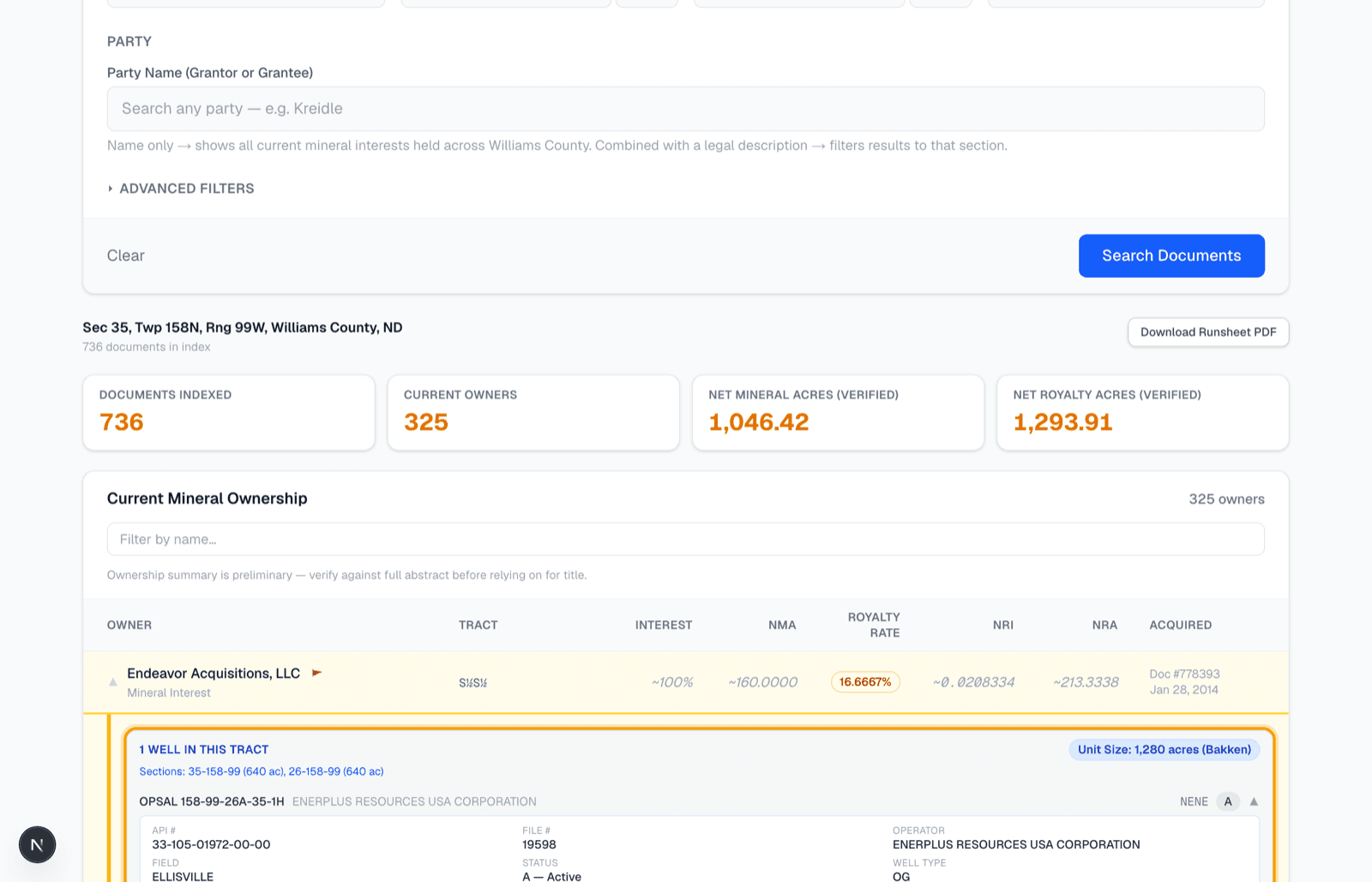Collapse the Endeavor Acquisitions row arrow
This screenshot has width=1372, height=882.
pyautogui.click(x=112, y=682)
